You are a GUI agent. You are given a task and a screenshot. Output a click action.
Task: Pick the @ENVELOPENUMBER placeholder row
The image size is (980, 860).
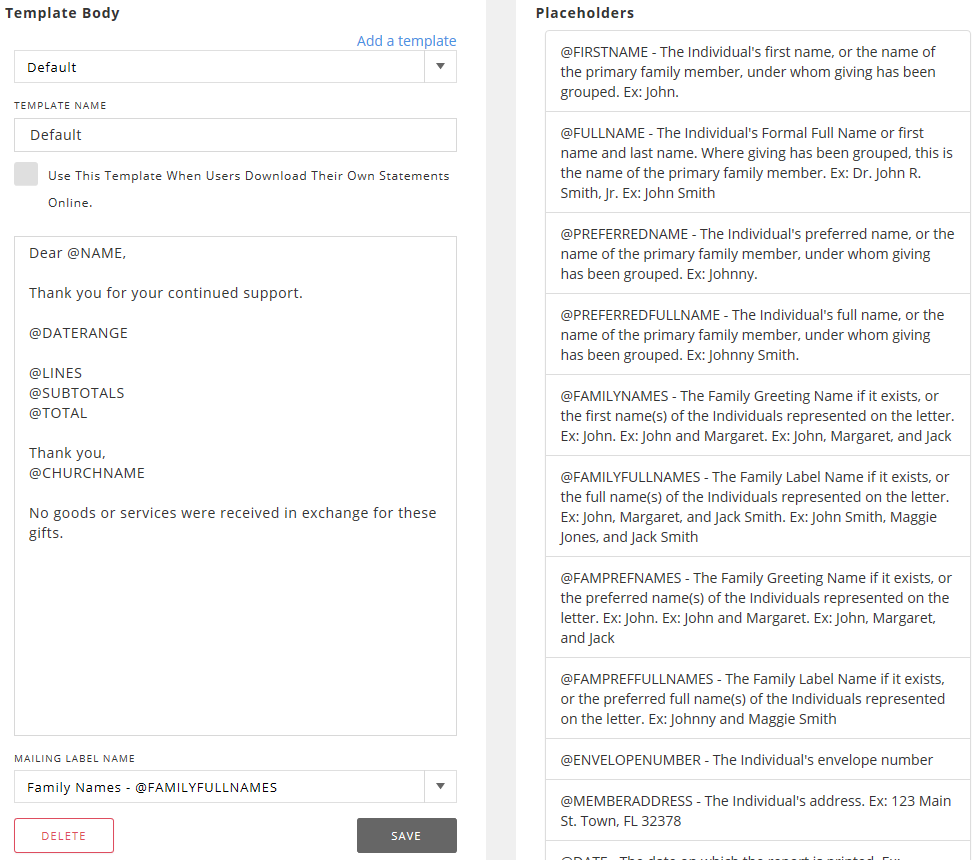[757, 760]
